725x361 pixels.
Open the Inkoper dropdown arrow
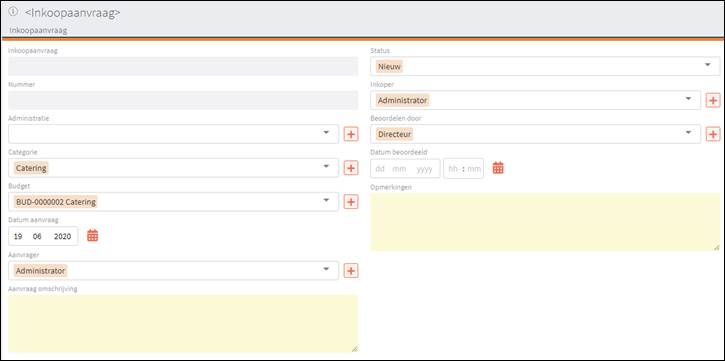tap(688, 98)
